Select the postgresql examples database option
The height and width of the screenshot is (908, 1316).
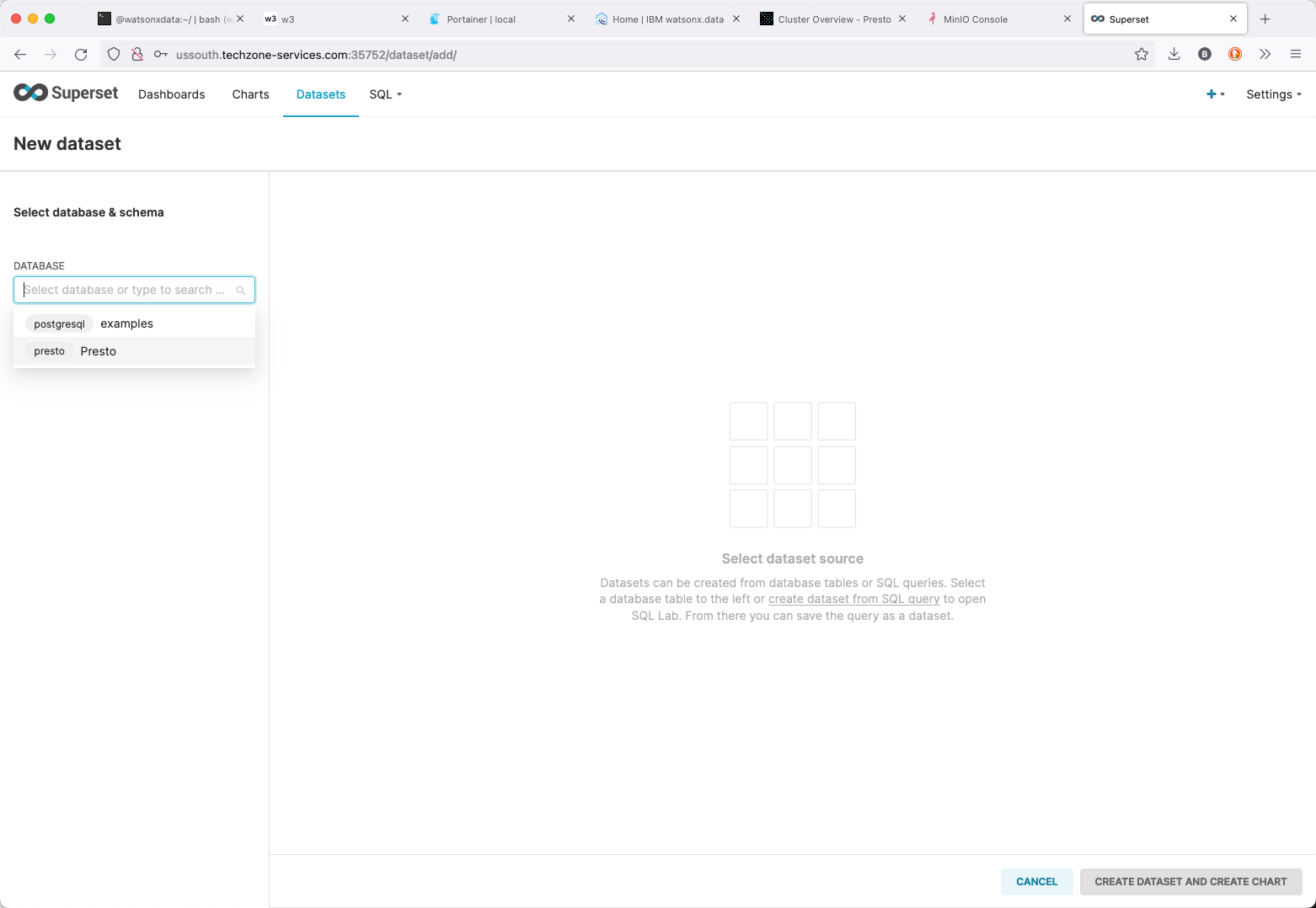point(134,323)
